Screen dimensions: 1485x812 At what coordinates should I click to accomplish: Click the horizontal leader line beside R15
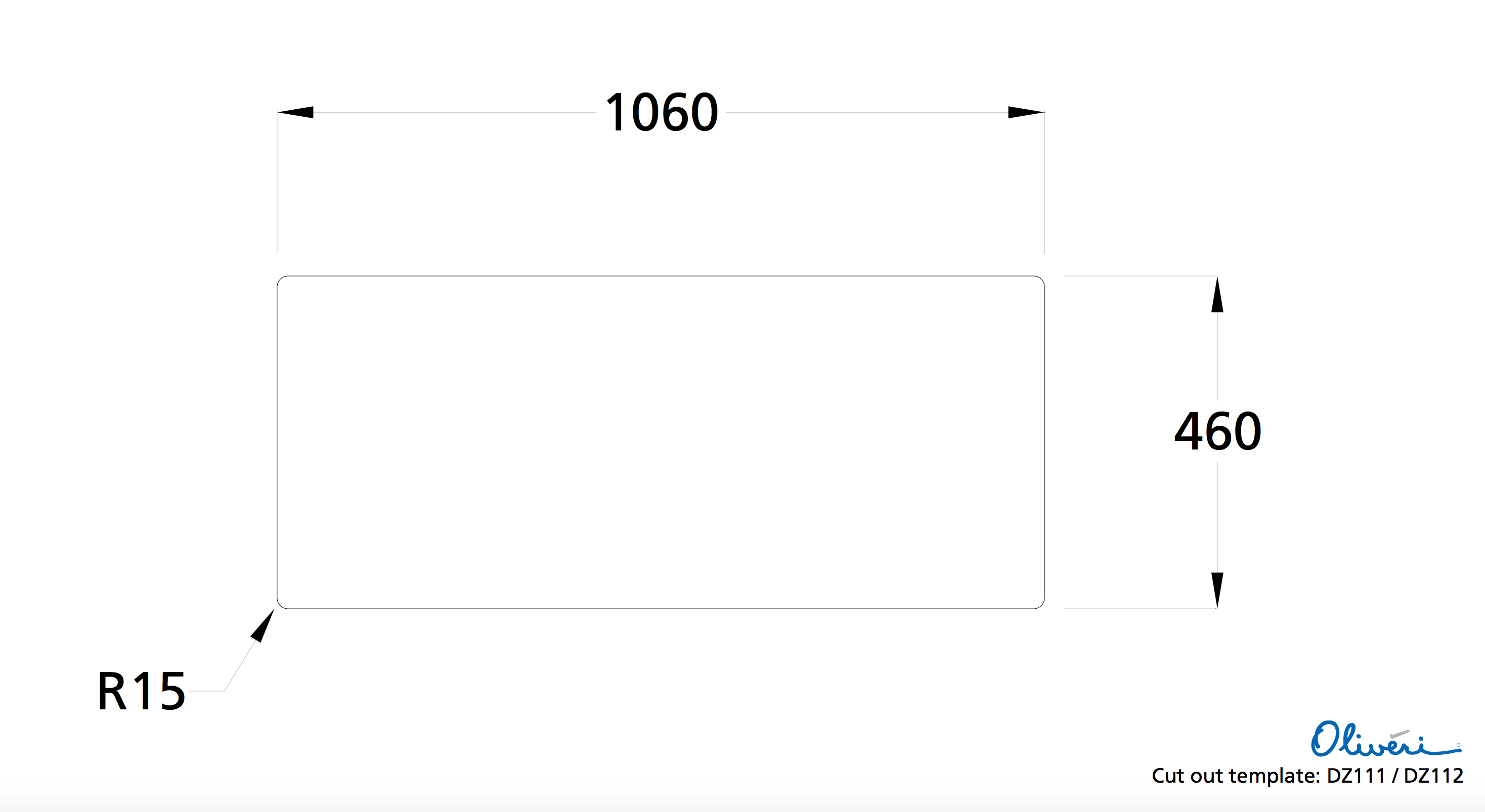(x=206, y=690)
